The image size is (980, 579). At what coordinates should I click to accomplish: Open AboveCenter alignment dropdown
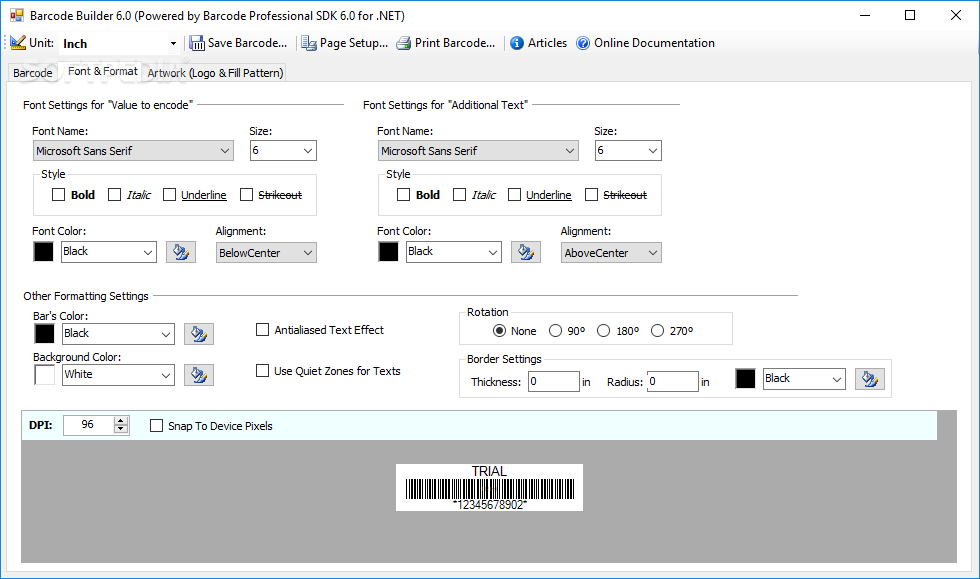[611, 253]
